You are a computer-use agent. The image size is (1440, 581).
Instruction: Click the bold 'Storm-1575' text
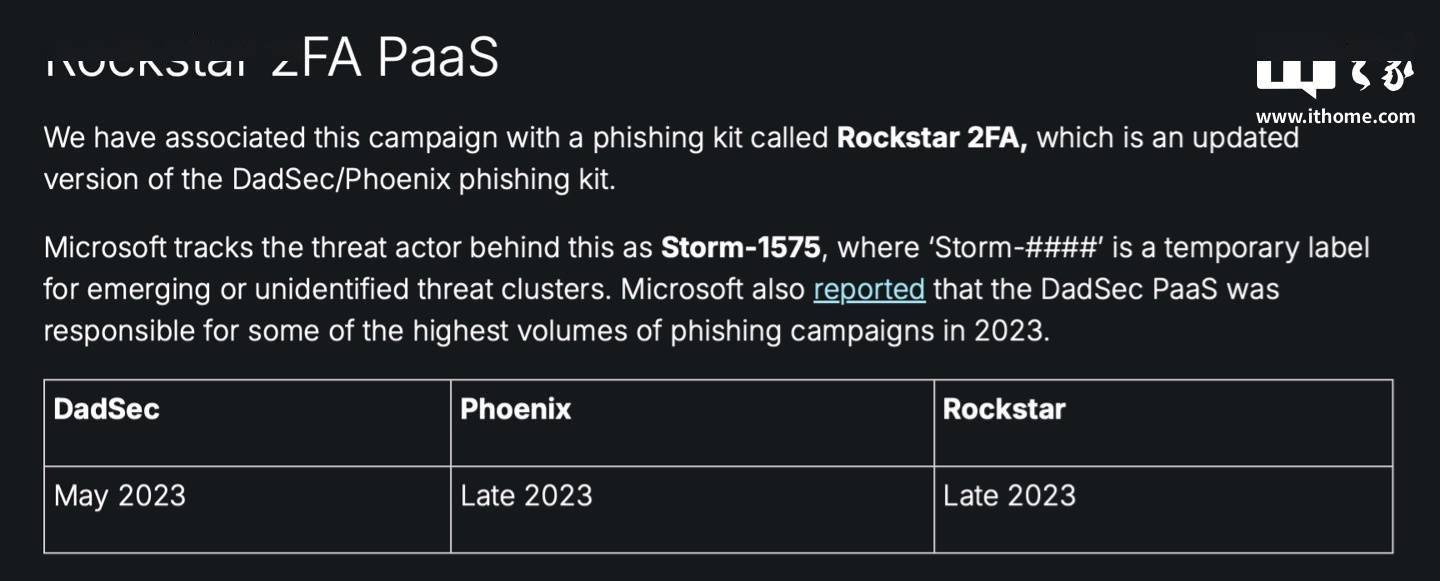pyautogui.click(x=741, y=247)
